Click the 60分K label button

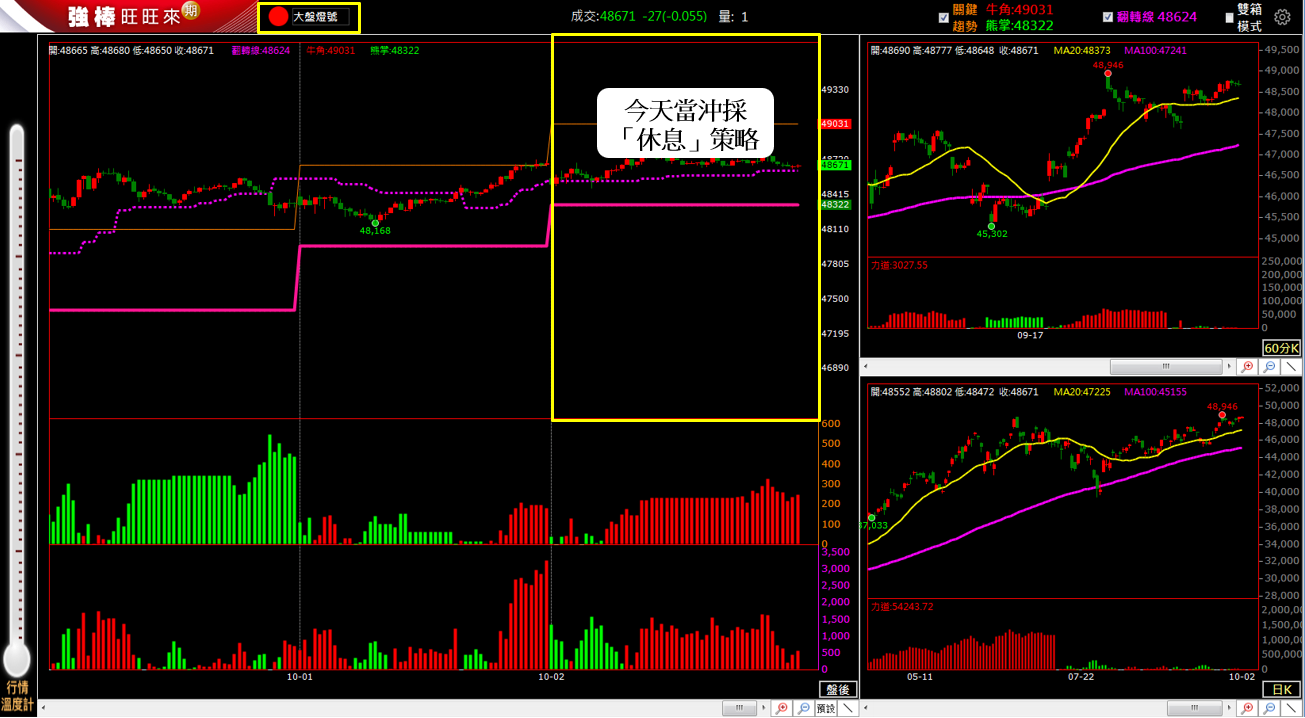click(1282, 348)
